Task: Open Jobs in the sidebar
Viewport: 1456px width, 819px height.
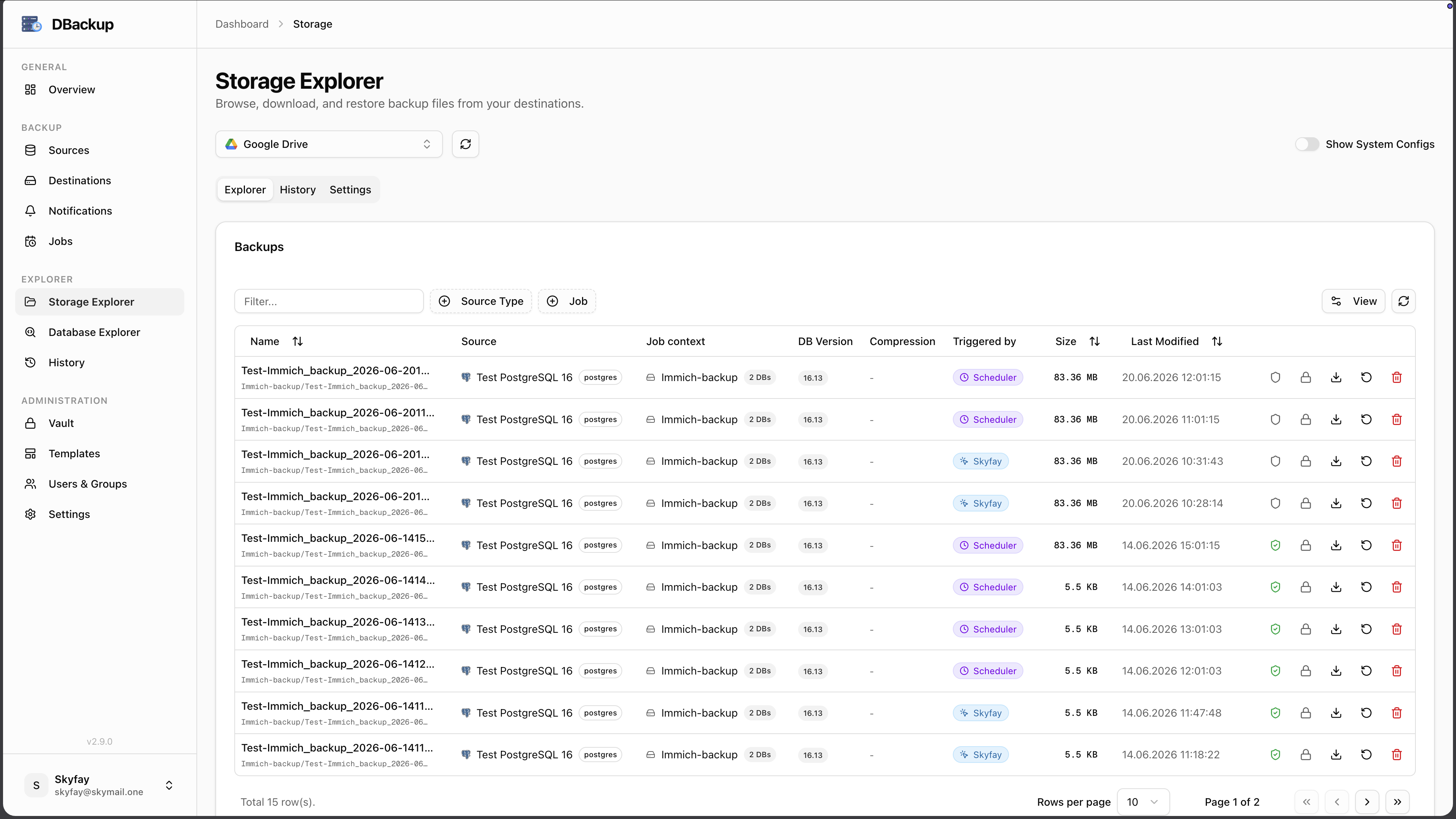Action: point(99,242)
